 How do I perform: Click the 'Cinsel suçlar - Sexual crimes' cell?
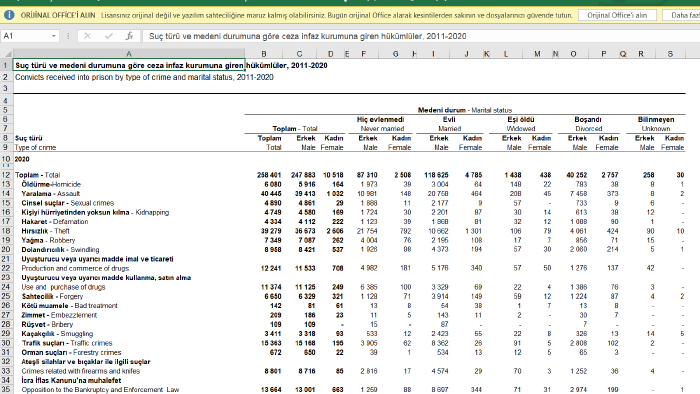[67, 203]
